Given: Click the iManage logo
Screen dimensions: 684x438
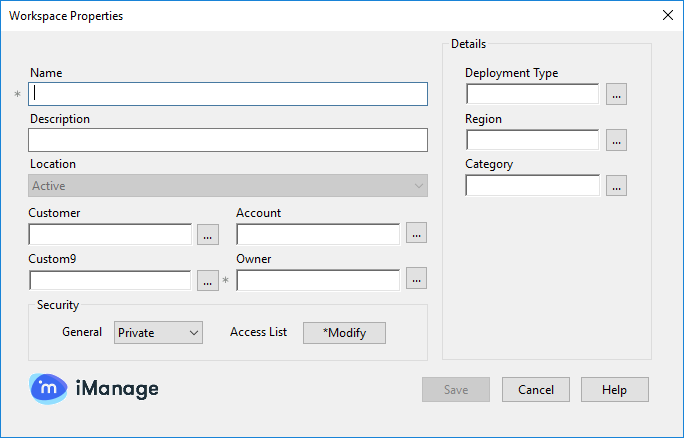Looking at the screenshot, I should tap(94, 388).
